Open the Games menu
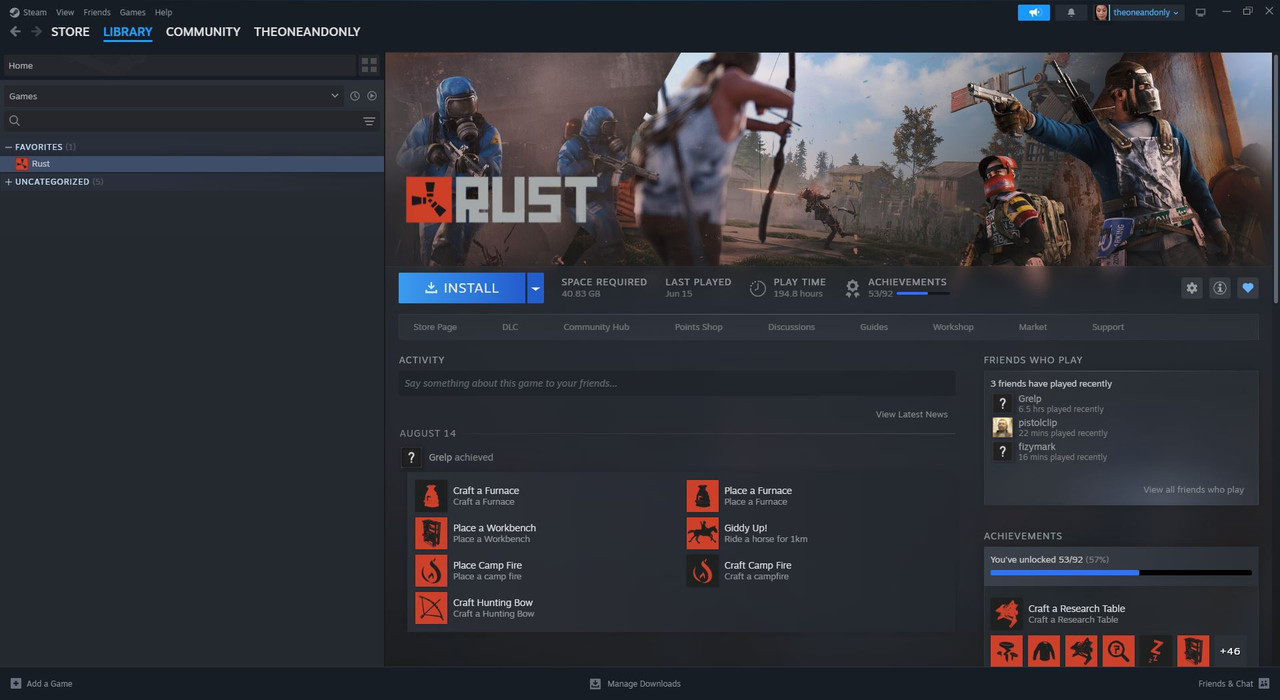 [132, 12]
